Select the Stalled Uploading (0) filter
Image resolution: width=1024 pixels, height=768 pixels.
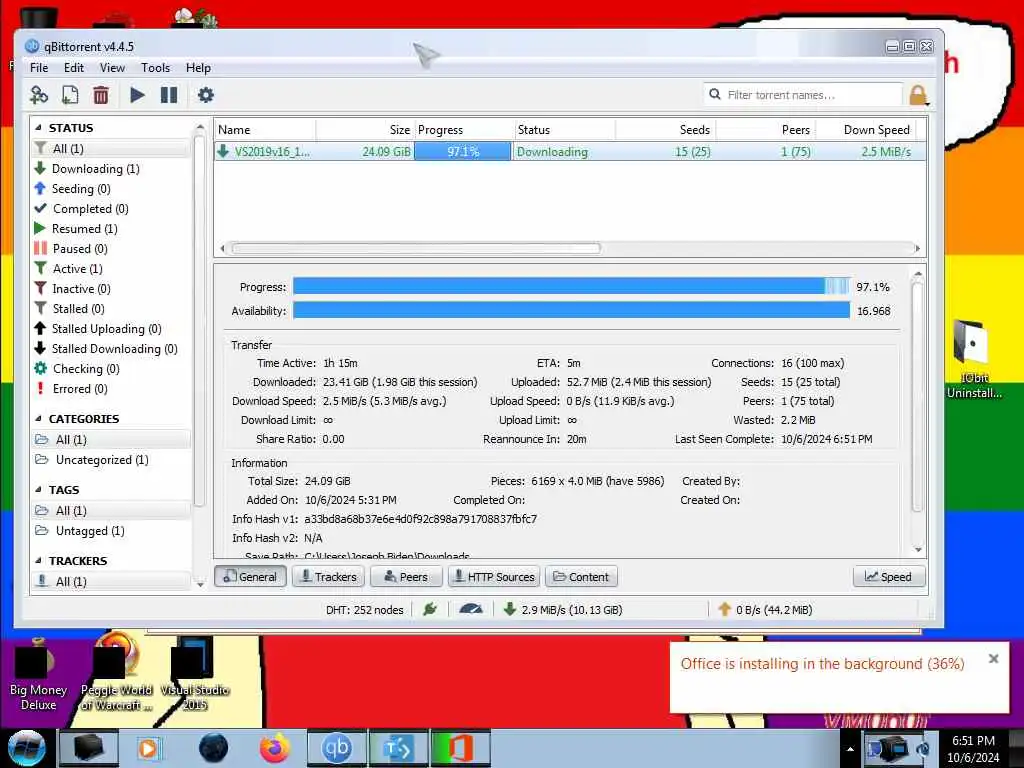coord(111,329)
